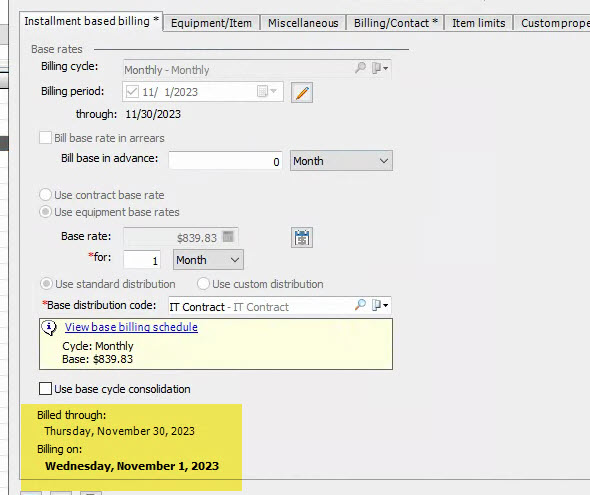590x495 pixels.
Task: Click the Base distribution code lookup magnifier
Action: pos(360,305)
